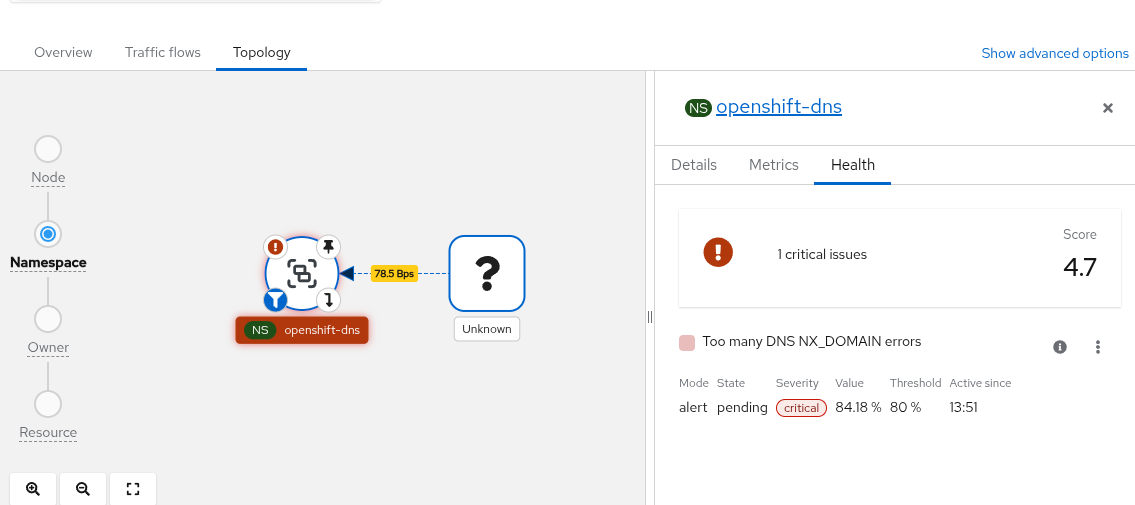
Task: Select the Namespace scope level
Action: pyautogui.click(x=48, y=234)
